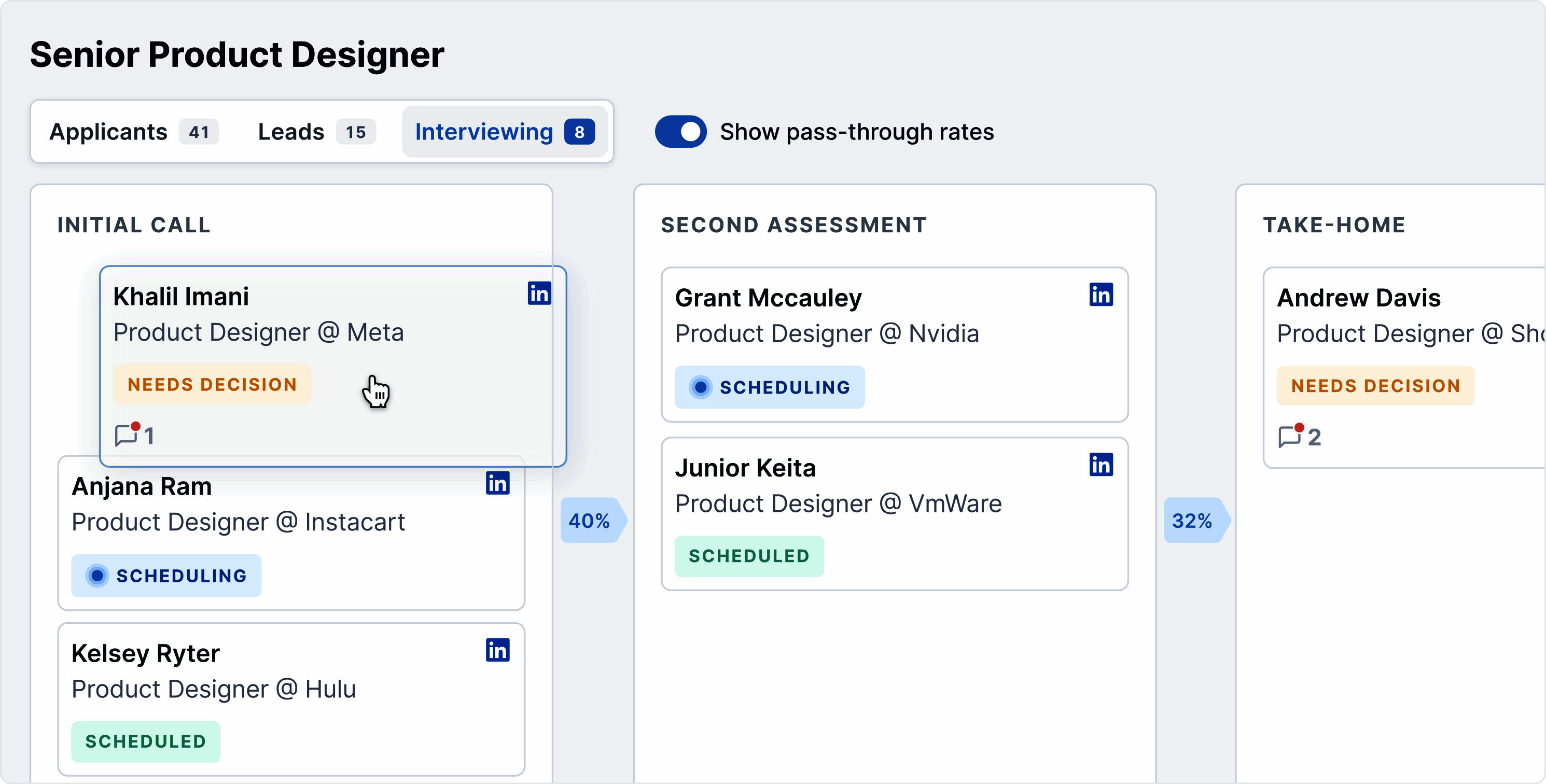Open Anjana Ram's LinkedIn icon

tap(497, 483)
